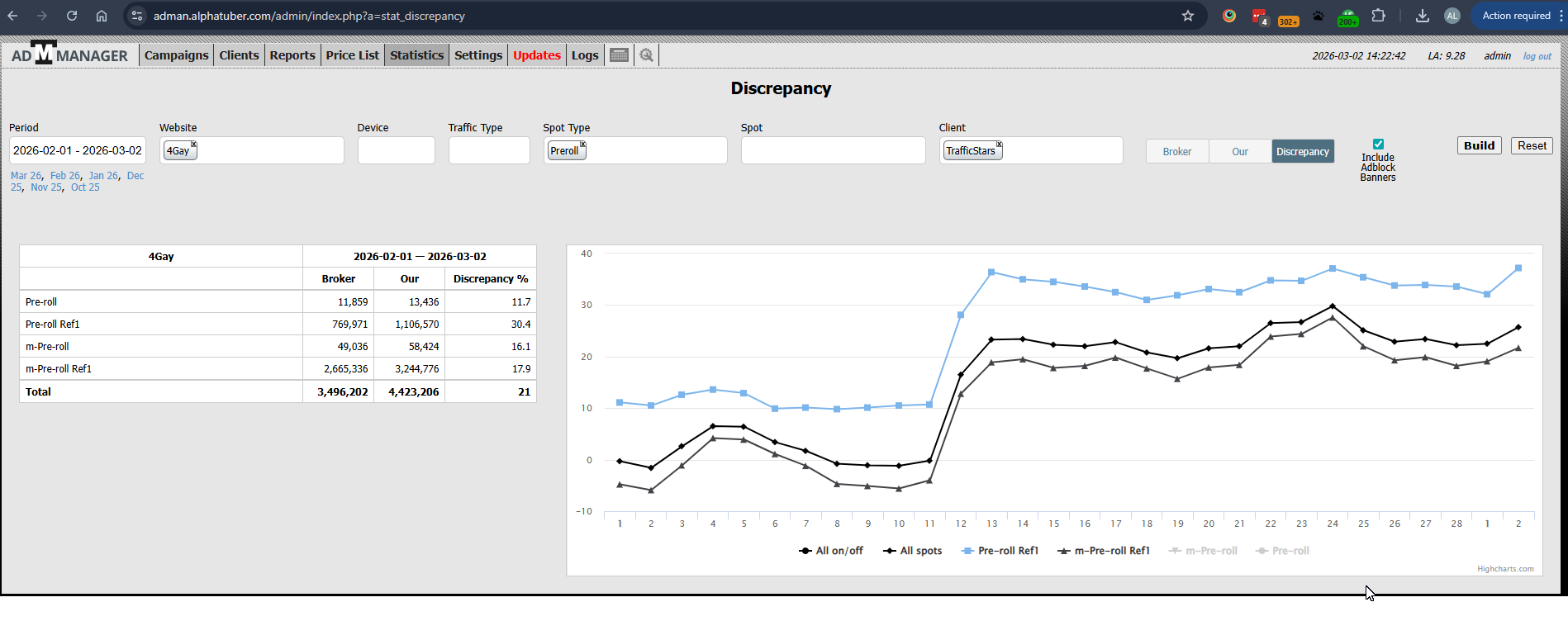Open the Campaigns menu
Image resolution: width=1568 pixels, height=621 pixels.
pos(176,55)
